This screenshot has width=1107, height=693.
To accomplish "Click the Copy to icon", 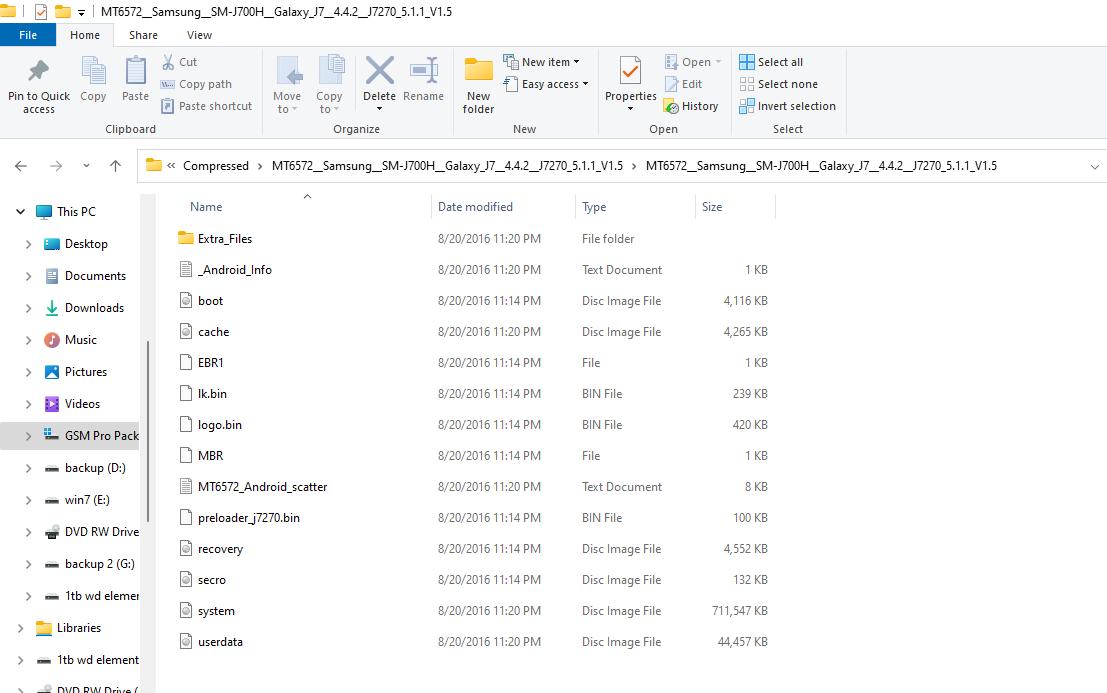I will [x=330, y=71].
